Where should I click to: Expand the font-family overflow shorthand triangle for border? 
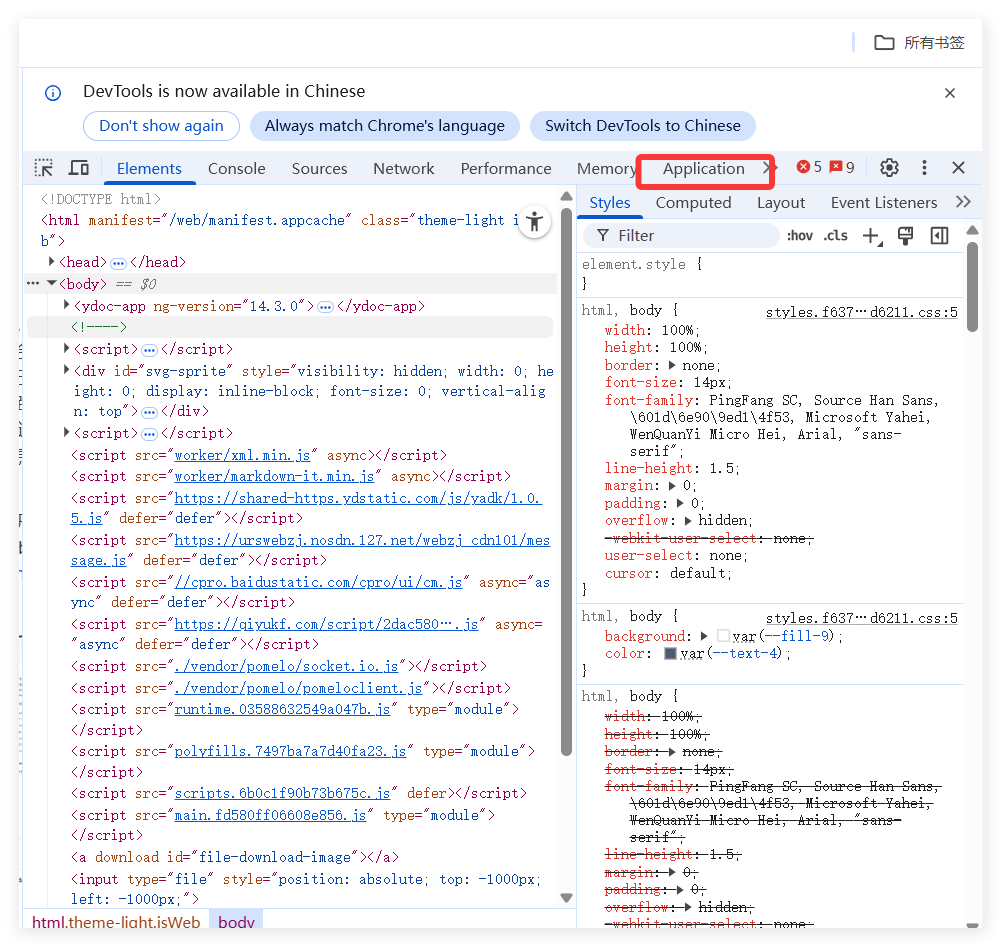click(x=673, y=365)
